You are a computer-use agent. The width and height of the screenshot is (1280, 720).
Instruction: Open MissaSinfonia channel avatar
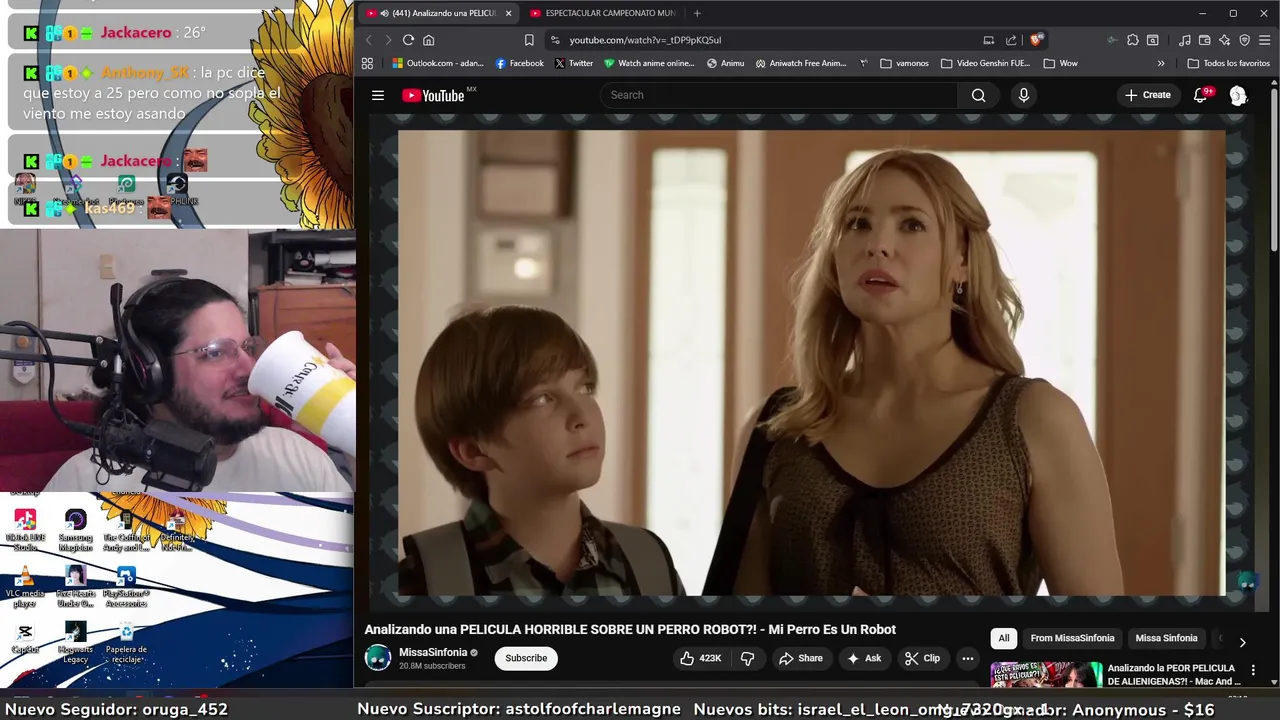point(378,658)
